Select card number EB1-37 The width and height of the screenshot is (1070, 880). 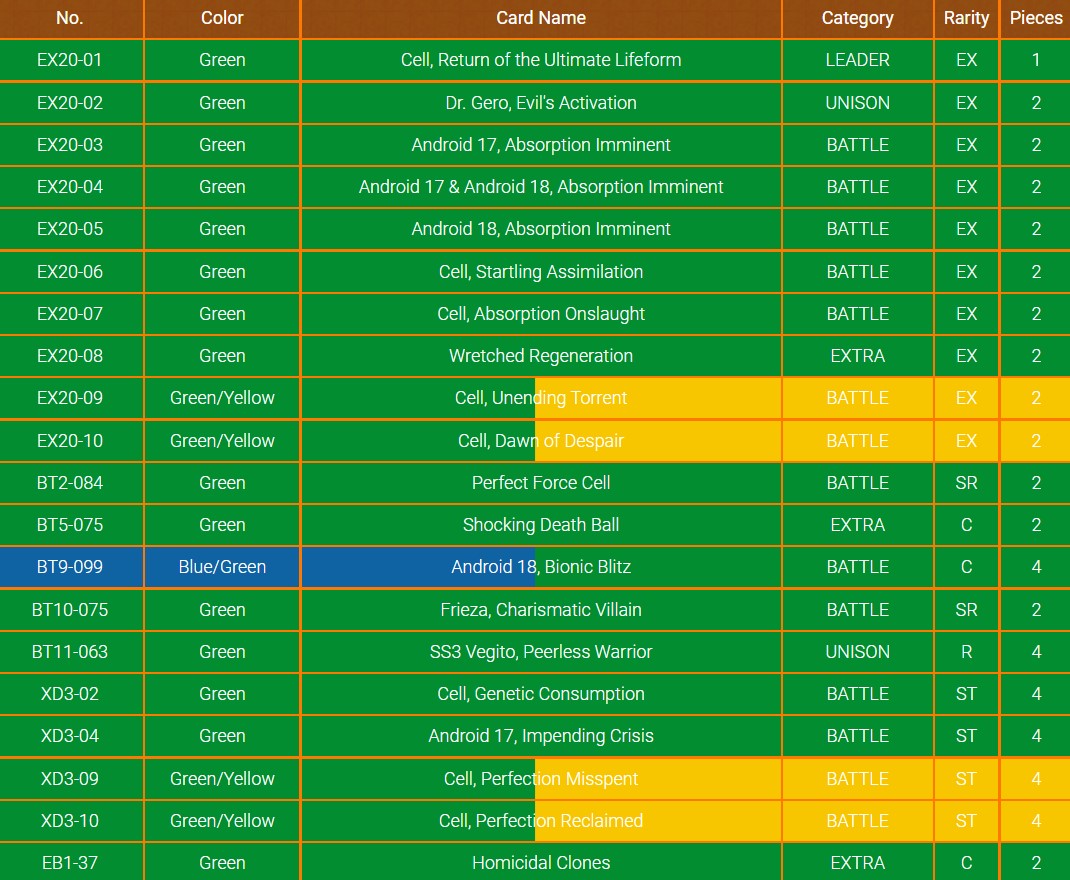[70, 864]
